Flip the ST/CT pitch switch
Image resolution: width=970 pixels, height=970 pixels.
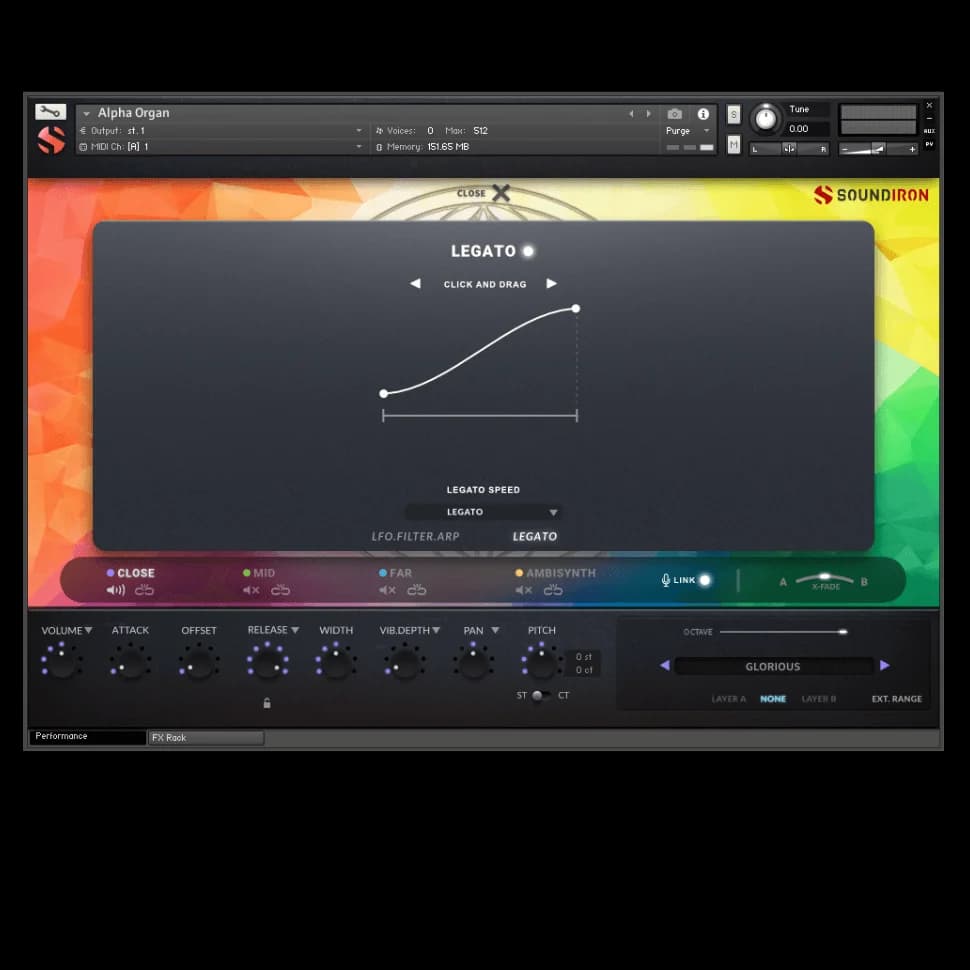539,695
